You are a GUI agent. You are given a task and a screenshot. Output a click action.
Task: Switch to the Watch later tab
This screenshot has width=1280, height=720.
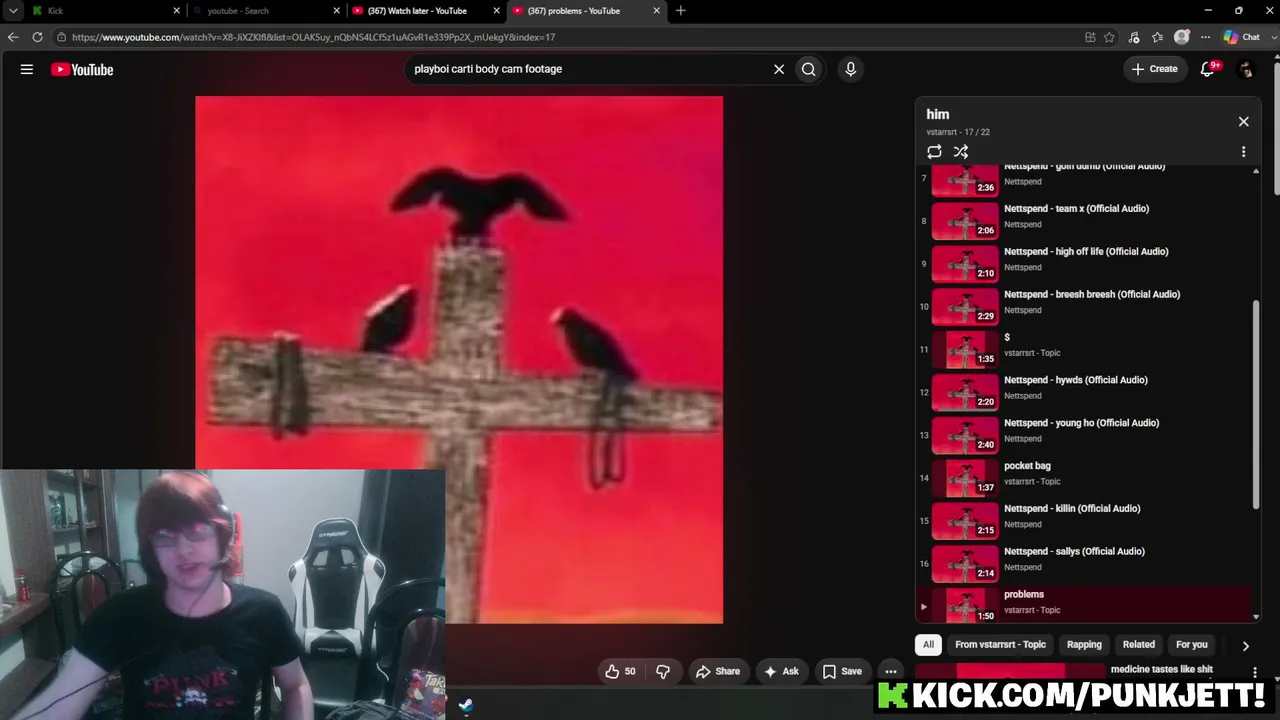[x=425, y=11]
